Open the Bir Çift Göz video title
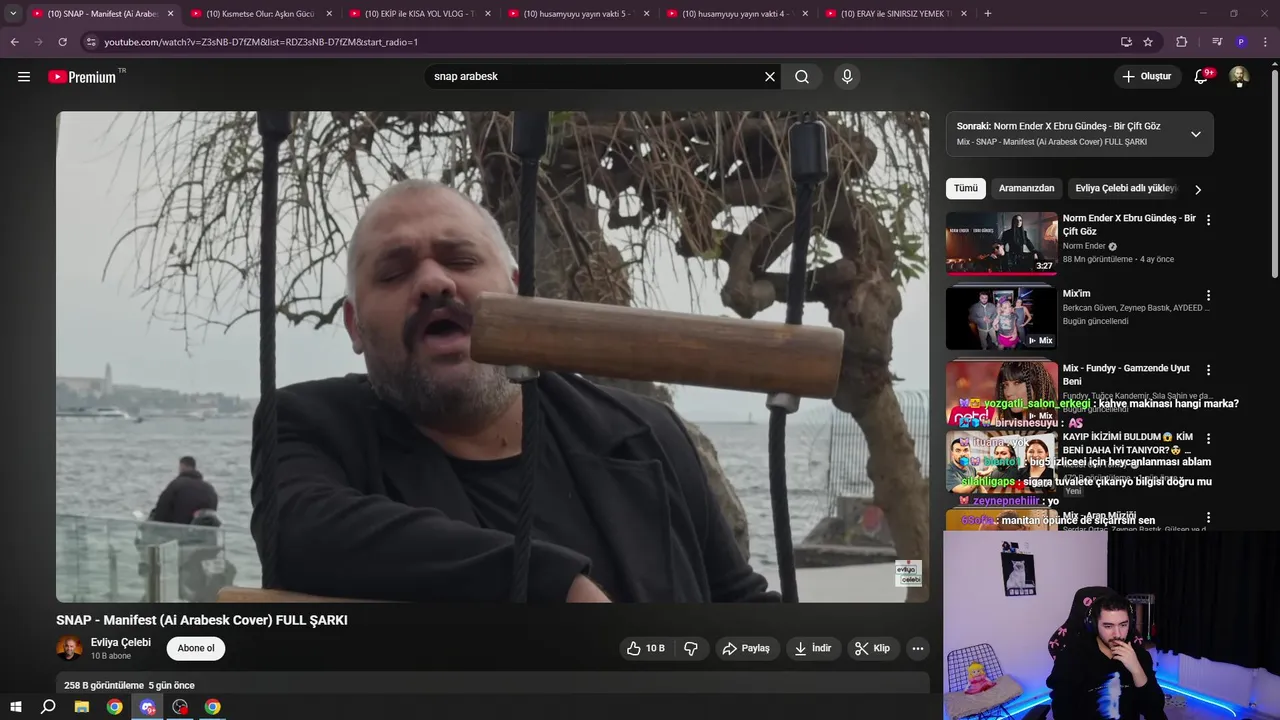1280x720 pixels. tap(1129, 225)
